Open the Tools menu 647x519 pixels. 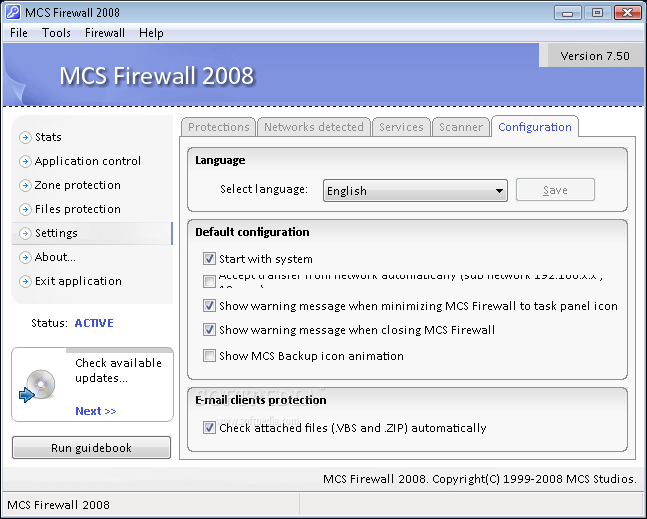tap(56, 33)
